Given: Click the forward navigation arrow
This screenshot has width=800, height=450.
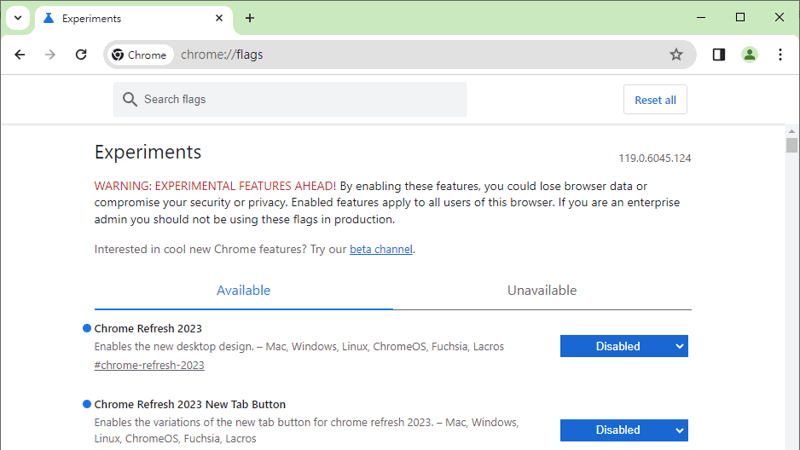Looking at the screenshot, I should 50,55.
